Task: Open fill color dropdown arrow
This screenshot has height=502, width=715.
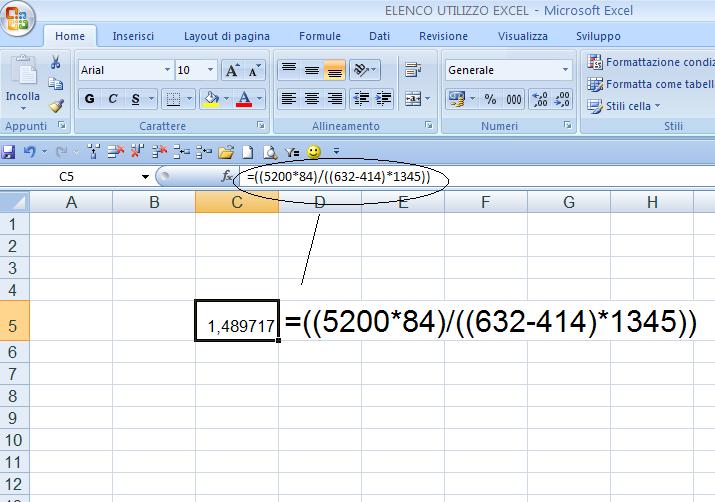Action: [x=227, y=99]
